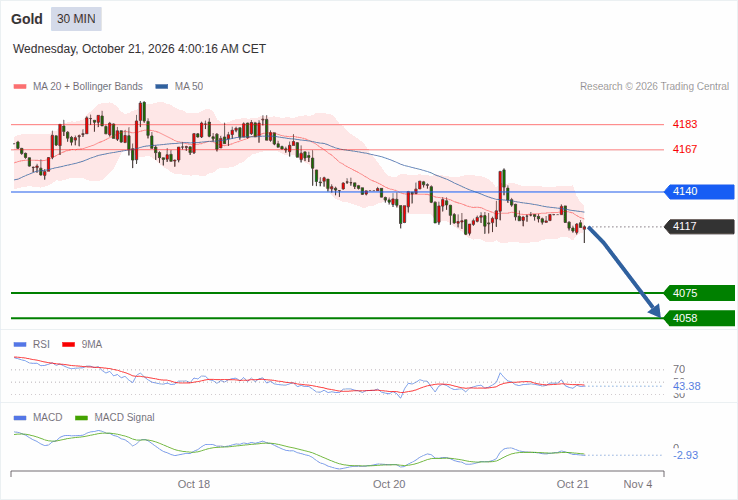Click the MACD Signal legend swatch
This screenshot has width=738, height=500.
tap(81, 418)
